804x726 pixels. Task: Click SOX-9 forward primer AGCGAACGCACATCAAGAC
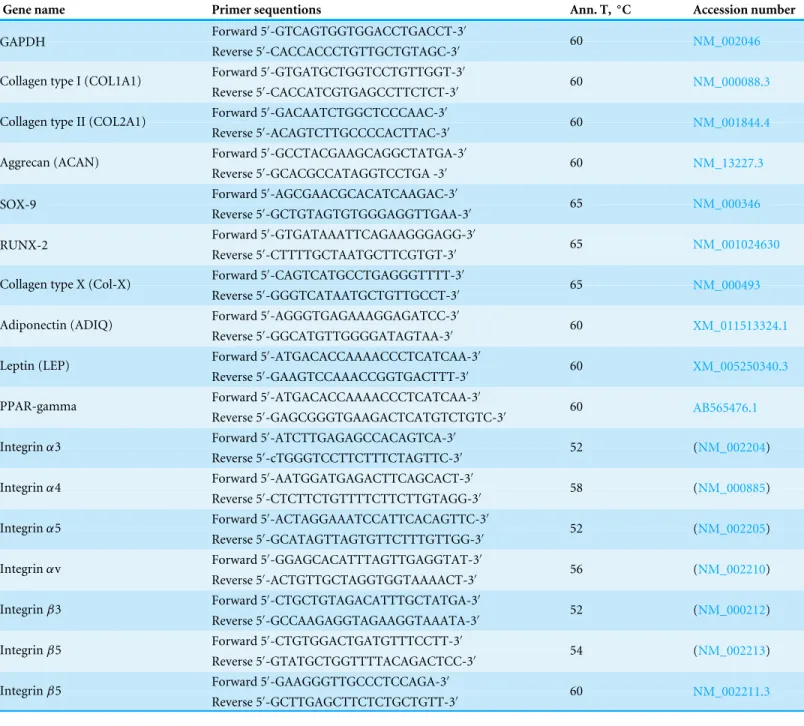pyautogui.click(x=334, y=194)
